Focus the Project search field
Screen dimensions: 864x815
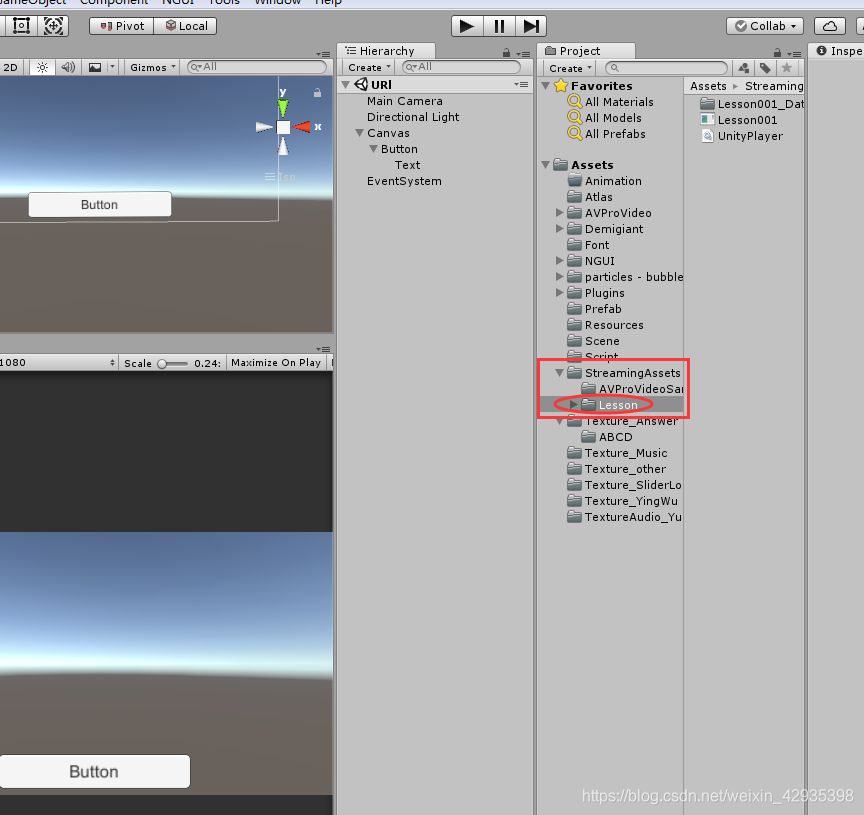[x=666, y=68]
